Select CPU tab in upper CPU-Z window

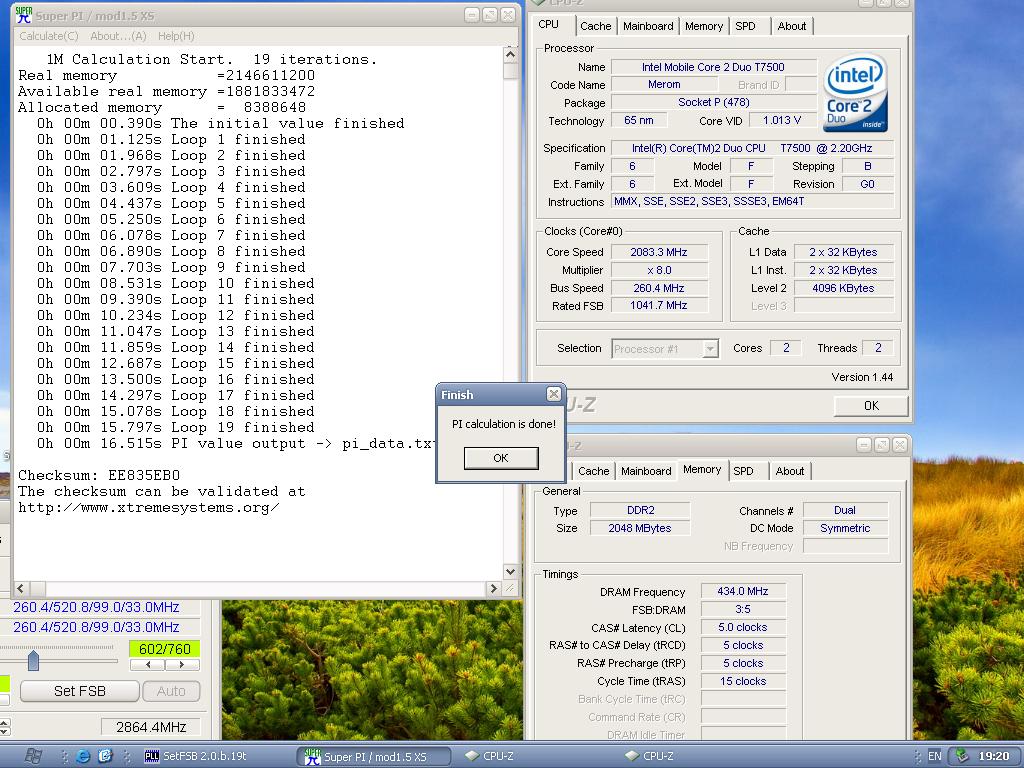pyautogui.click(x=549, y=24)
